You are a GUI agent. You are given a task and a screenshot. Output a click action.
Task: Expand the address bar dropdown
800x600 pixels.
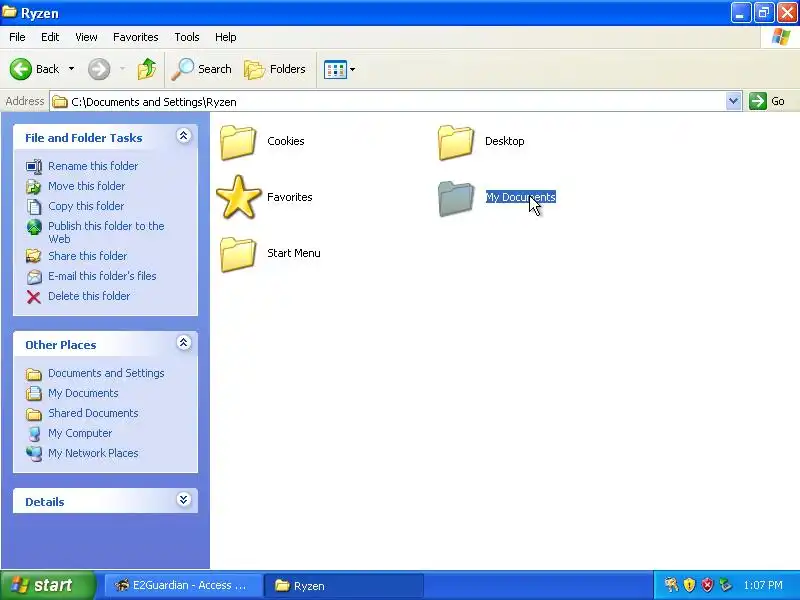pyautogui.click(x=733, y=101)
